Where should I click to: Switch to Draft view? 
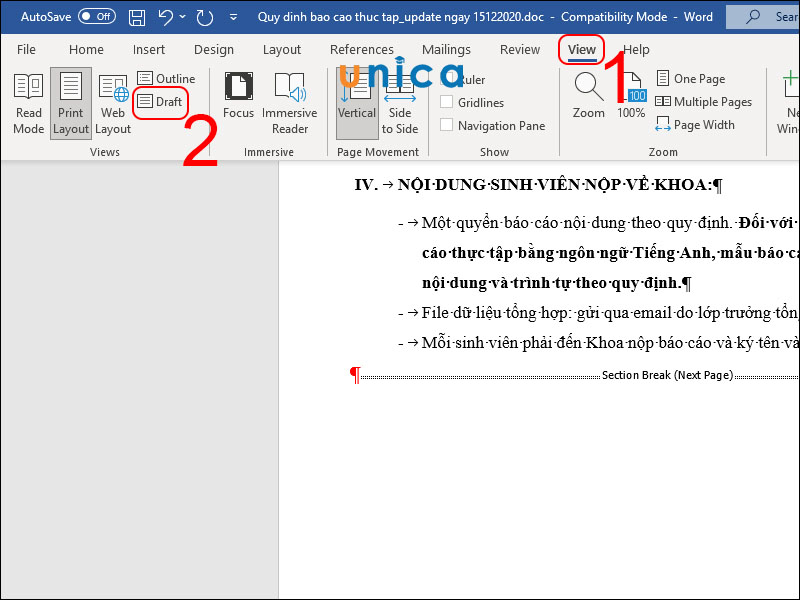tap(160, 102)
